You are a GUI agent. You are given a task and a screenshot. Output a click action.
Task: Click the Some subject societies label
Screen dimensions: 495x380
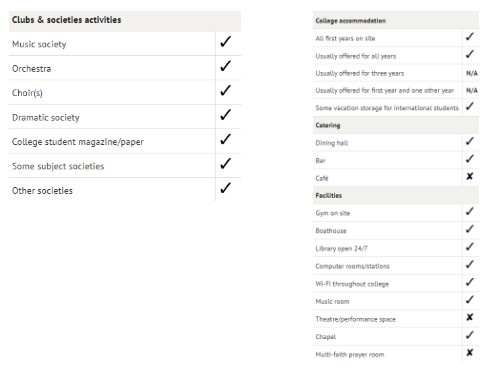click(x=58, y=166)
